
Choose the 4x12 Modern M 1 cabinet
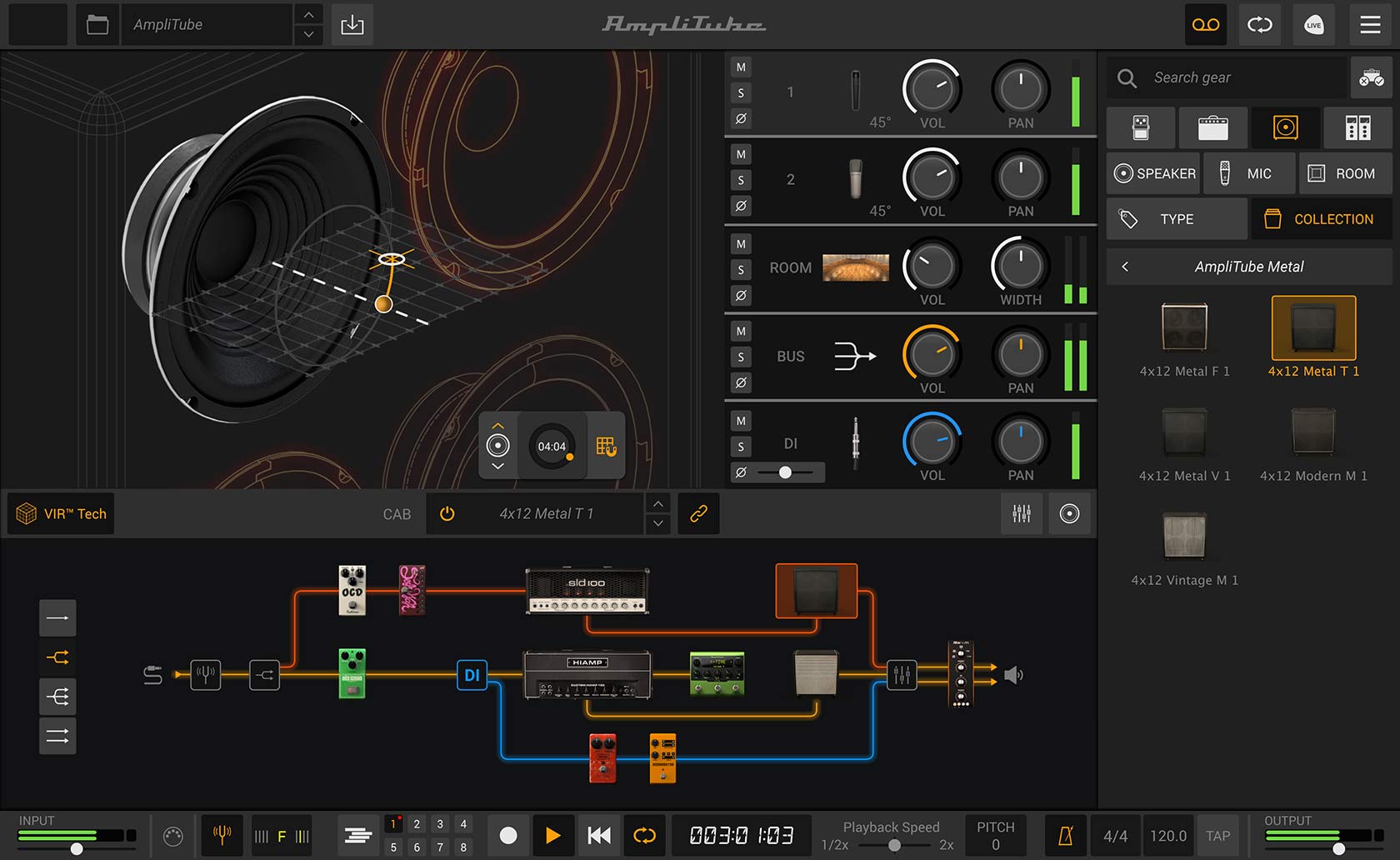point(1313,443)
